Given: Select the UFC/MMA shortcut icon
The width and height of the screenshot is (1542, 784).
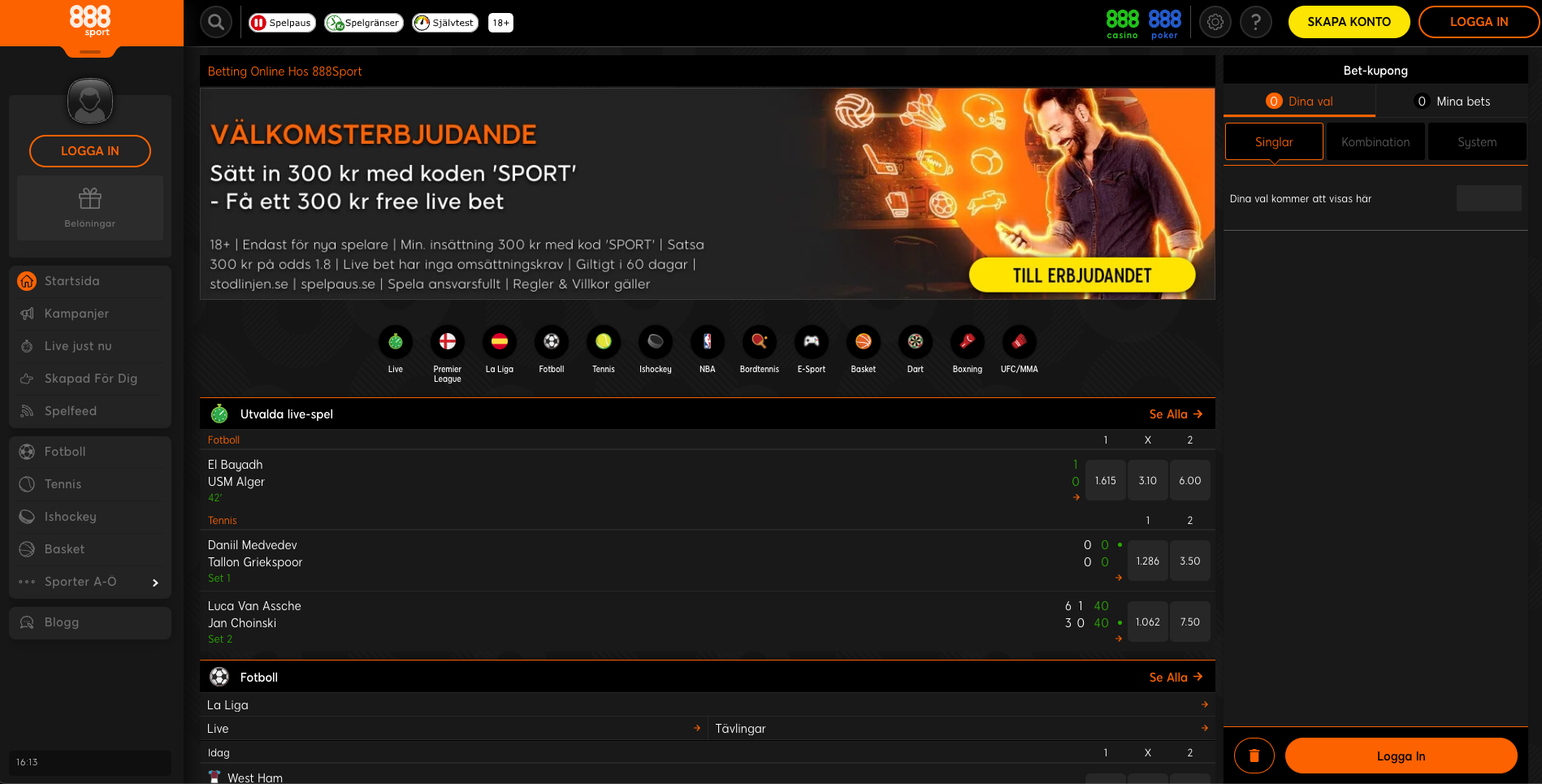Looking at the screenshot, I should coord(1020,342).
